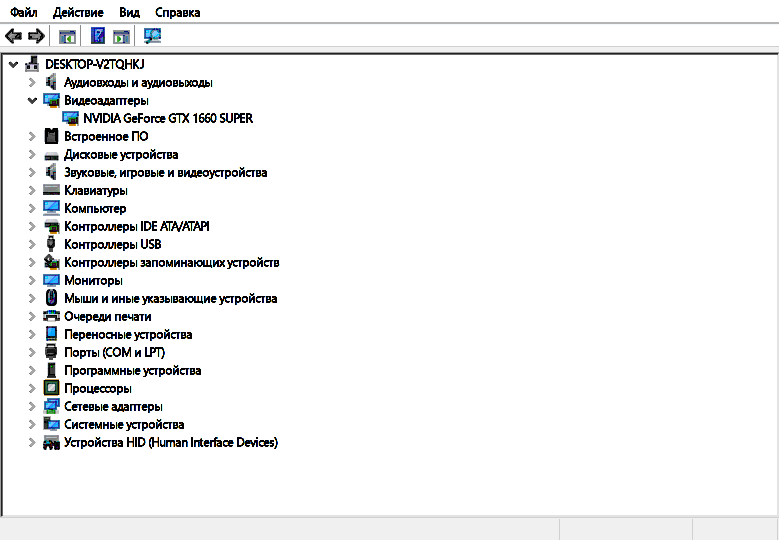
Task: Click the Контроллеры USB plug icon
Action: pos(51,244)
